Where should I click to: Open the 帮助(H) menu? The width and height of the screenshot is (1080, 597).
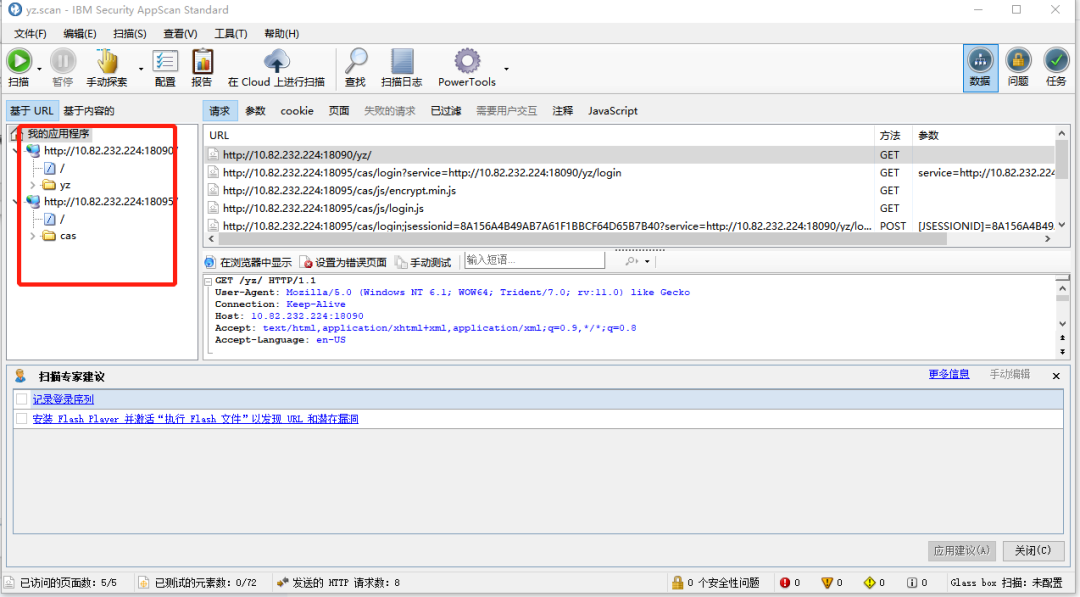point(282,34)
